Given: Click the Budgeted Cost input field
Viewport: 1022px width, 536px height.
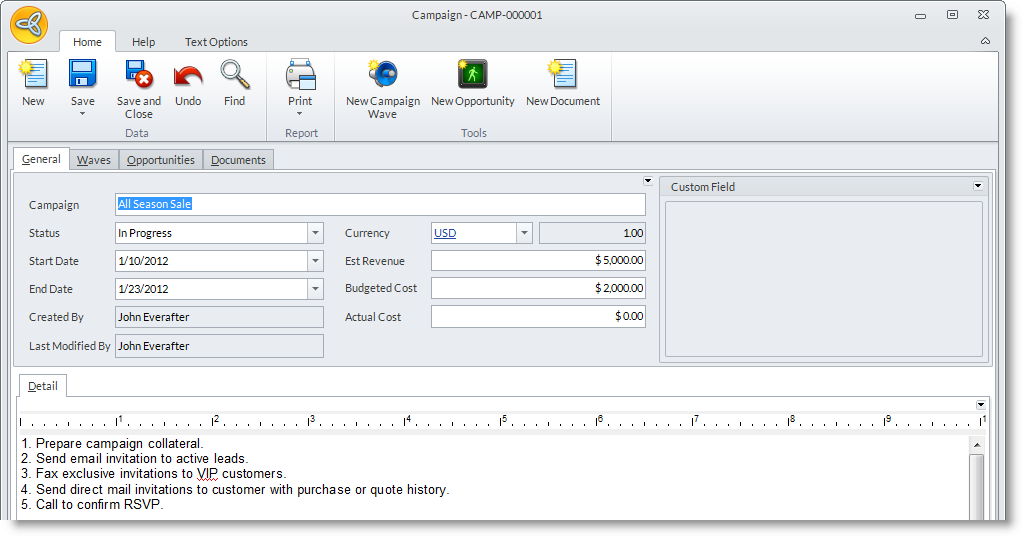Looking at the screenshot, I should (x=538, y=288).
